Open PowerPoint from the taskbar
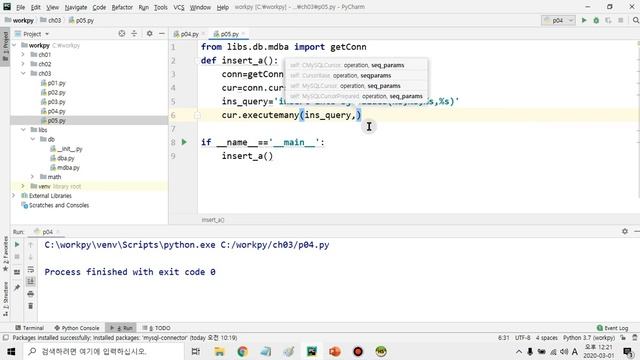The height and width of the screenshot is (360, 640). click(335, 351)
